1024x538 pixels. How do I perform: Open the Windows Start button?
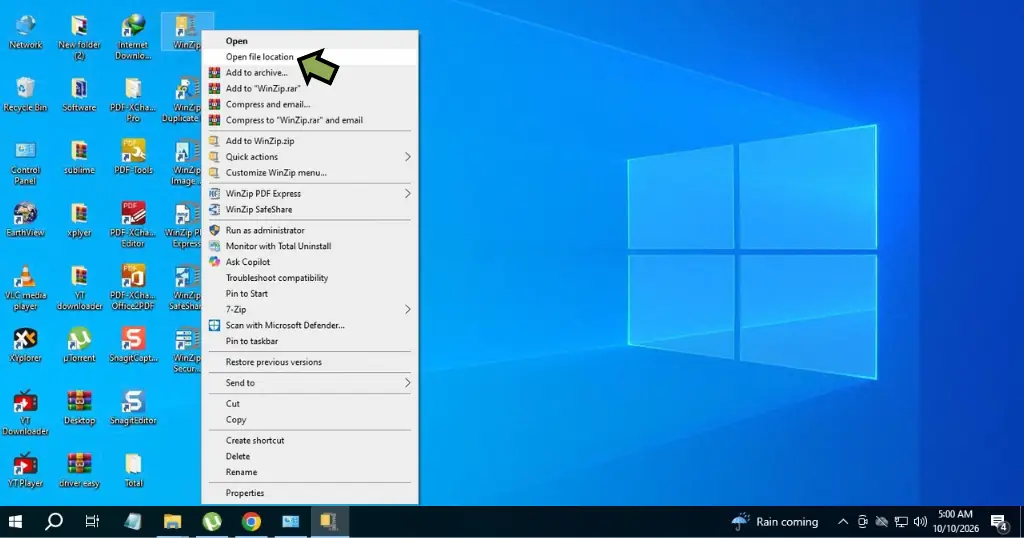click(x=15, y=522)
